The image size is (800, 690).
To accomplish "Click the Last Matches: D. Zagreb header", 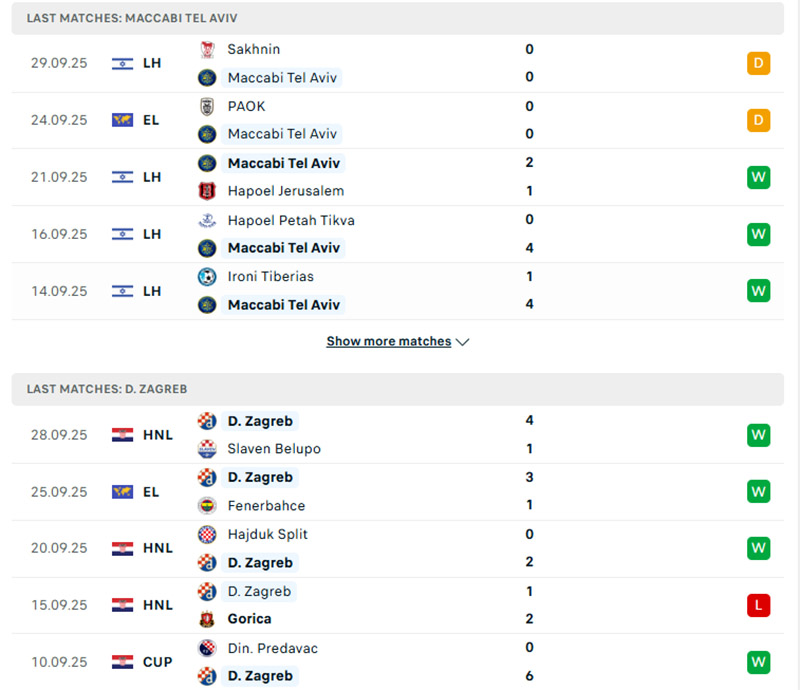I will coord(107,389).
